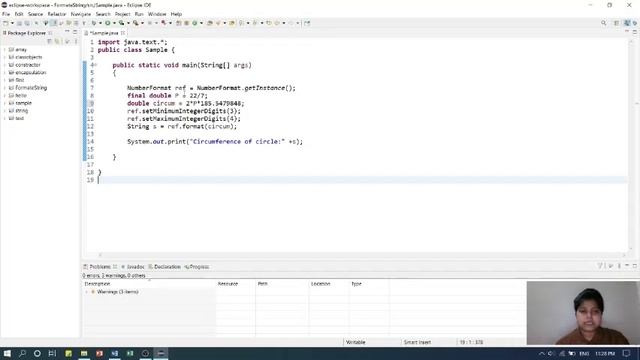Screen dimensions: 640x360
Task: Open the Run menu
Action: [139, 14]
